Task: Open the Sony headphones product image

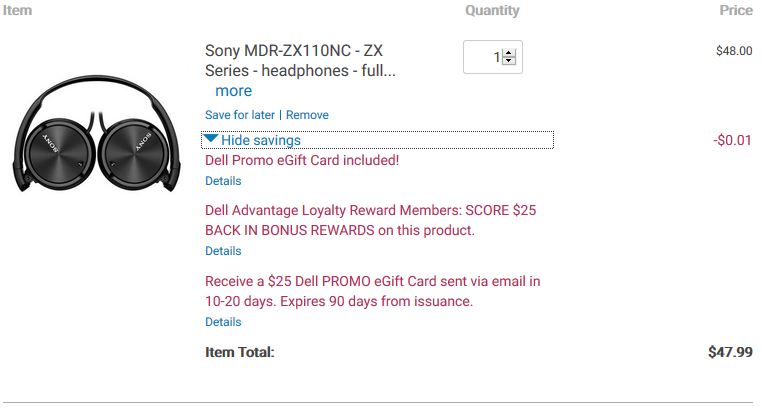Action: (x=98, y=136)
